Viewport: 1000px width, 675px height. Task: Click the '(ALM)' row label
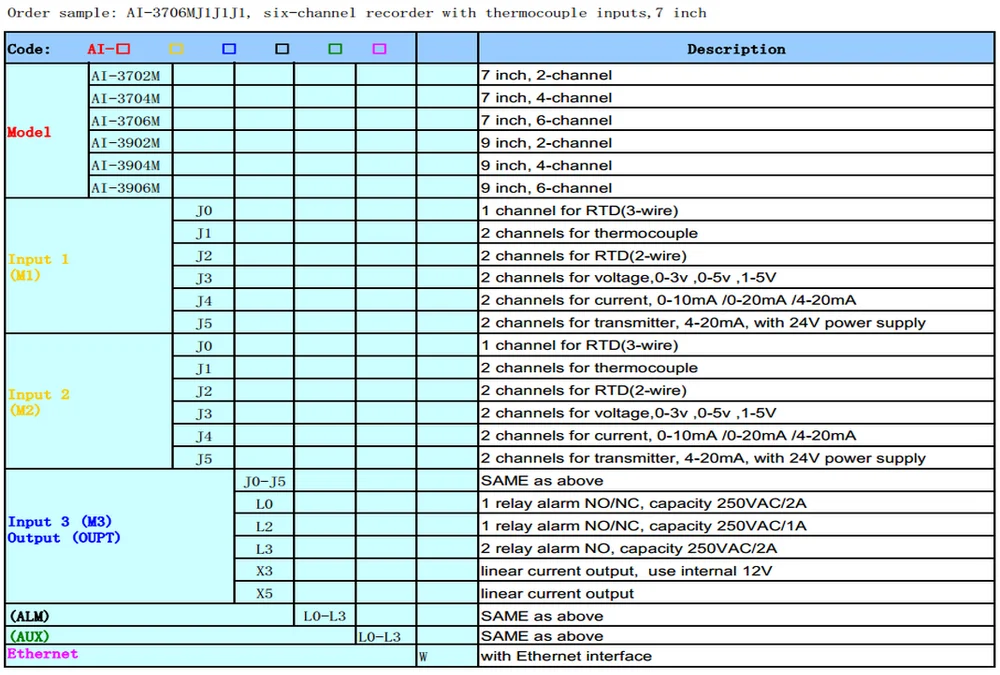pos(29,616)
